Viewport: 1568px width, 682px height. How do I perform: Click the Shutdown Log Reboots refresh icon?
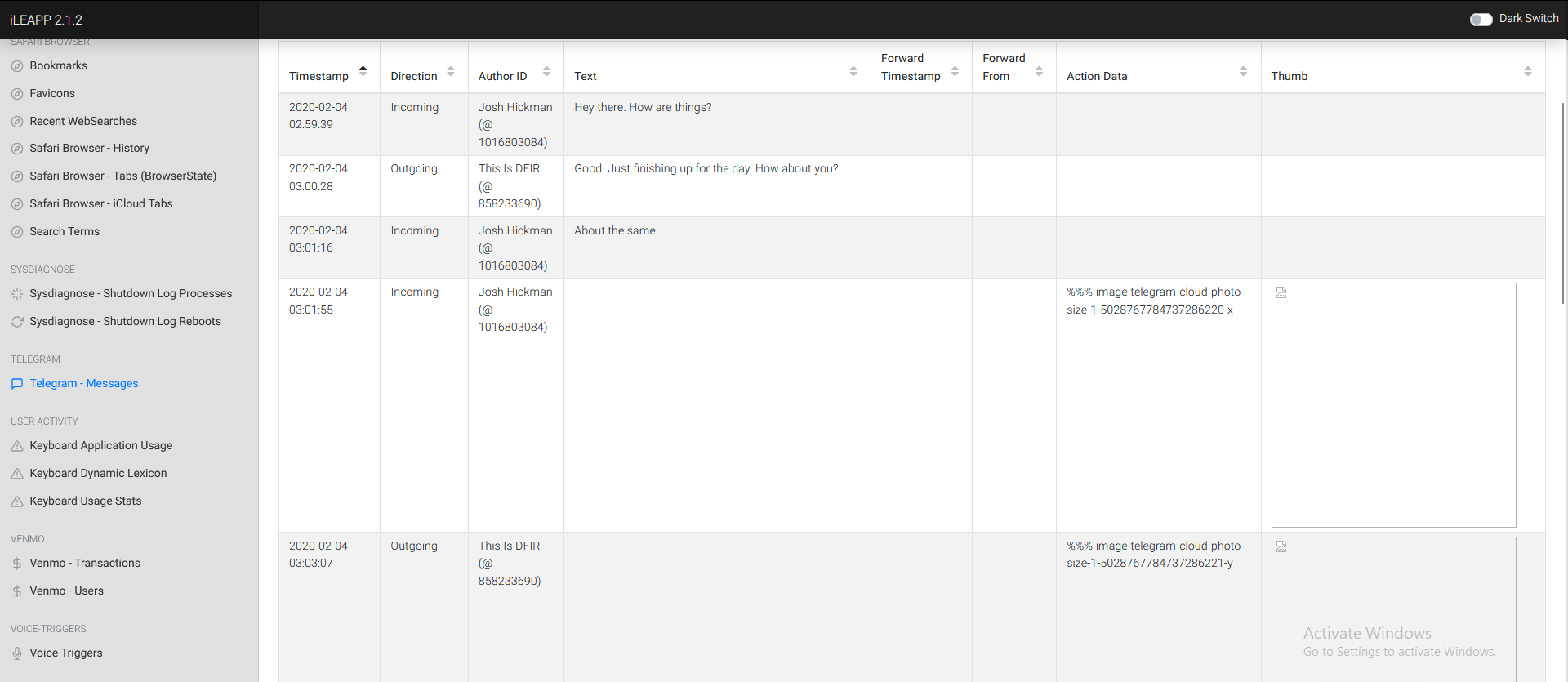[17, 322]
